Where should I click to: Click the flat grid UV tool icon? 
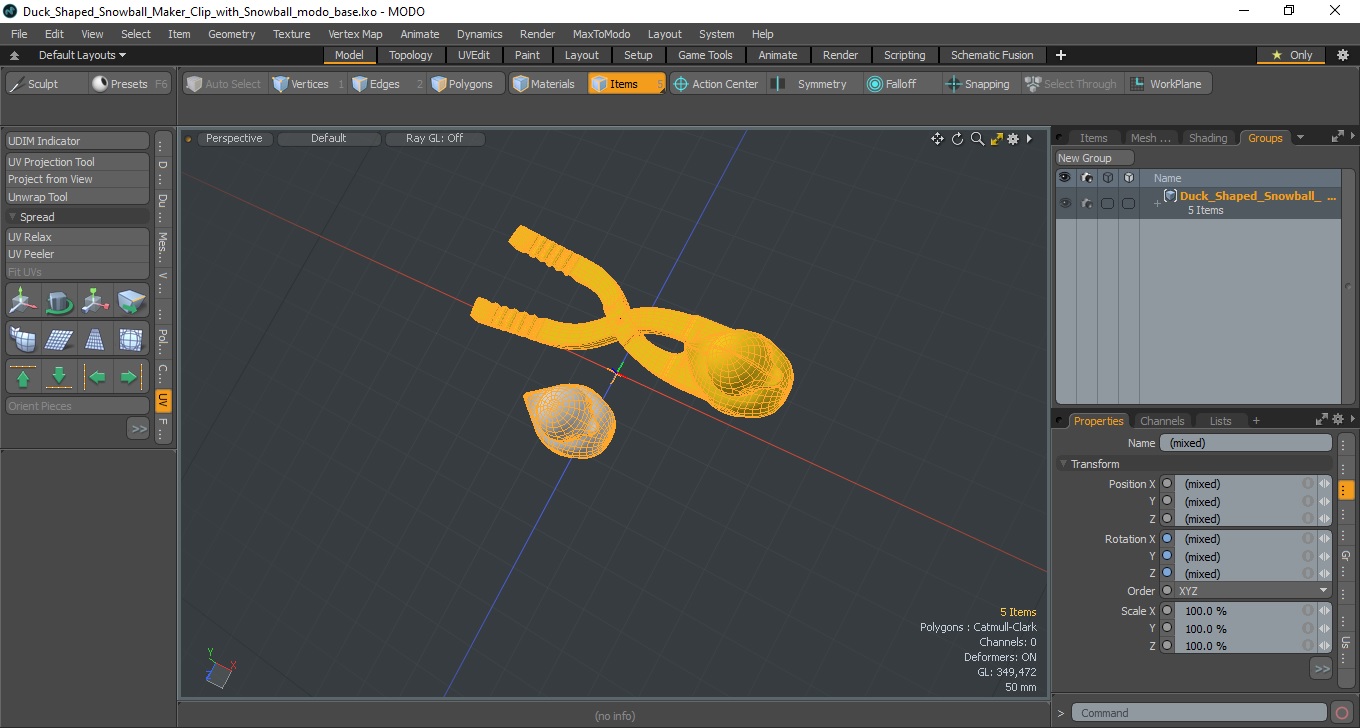tap(59, 339)
